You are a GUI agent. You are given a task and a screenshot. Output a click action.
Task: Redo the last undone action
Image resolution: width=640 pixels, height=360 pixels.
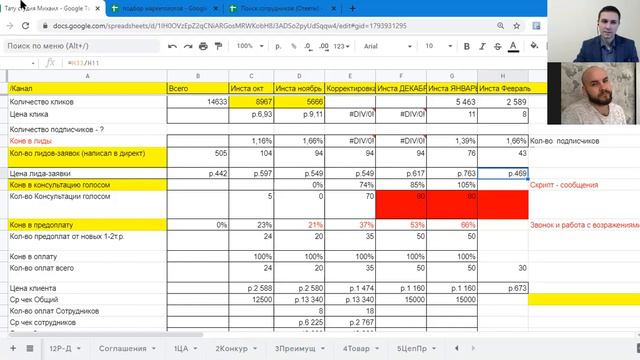point(188,46)
